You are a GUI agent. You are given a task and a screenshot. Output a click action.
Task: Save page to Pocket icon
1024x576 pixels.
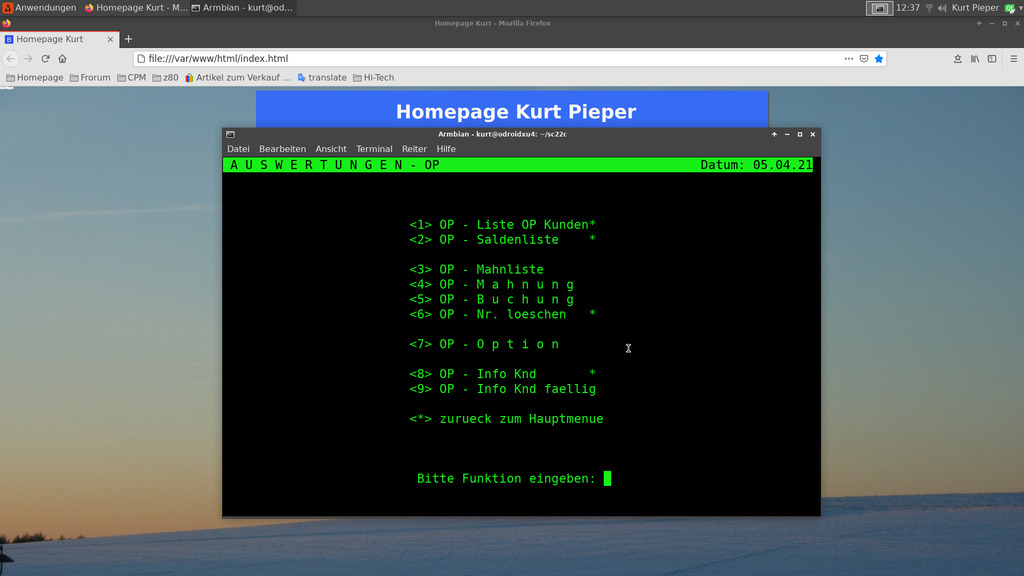click(864, 59)
